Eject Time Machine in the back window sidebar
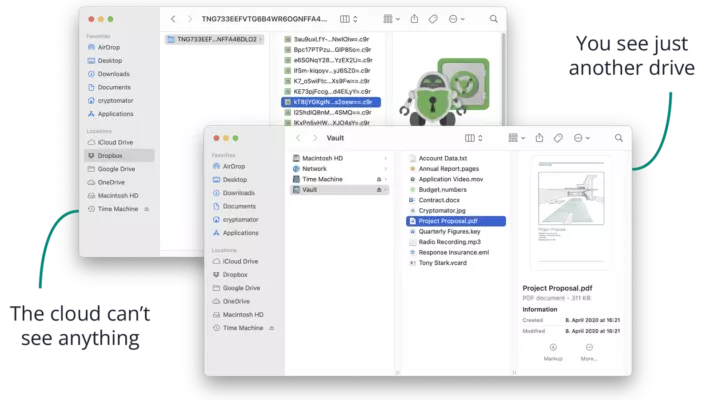The image size is (711, 400). click(x=146, y=209)
